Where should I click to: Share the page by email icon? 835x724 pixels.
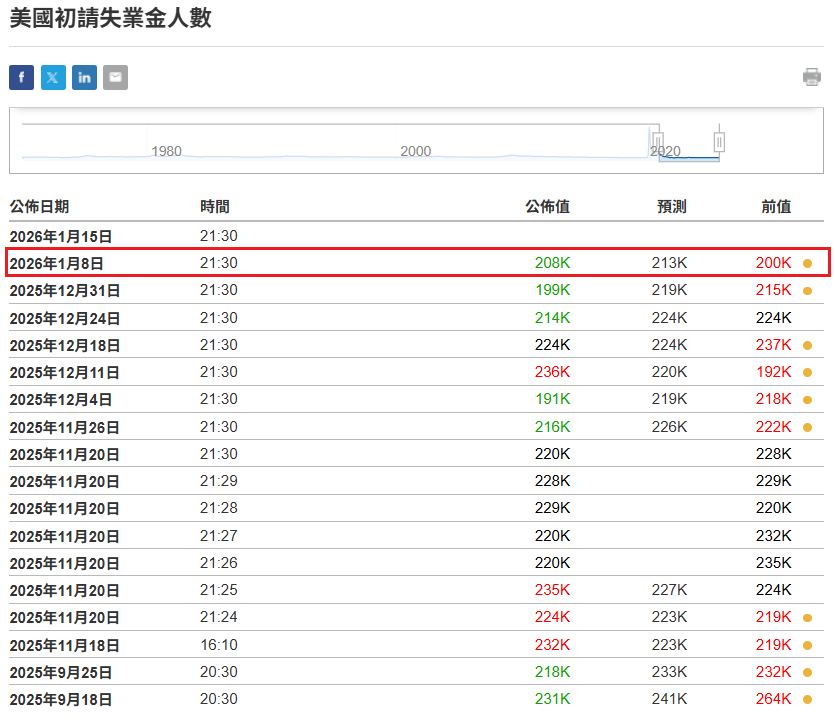115,78
